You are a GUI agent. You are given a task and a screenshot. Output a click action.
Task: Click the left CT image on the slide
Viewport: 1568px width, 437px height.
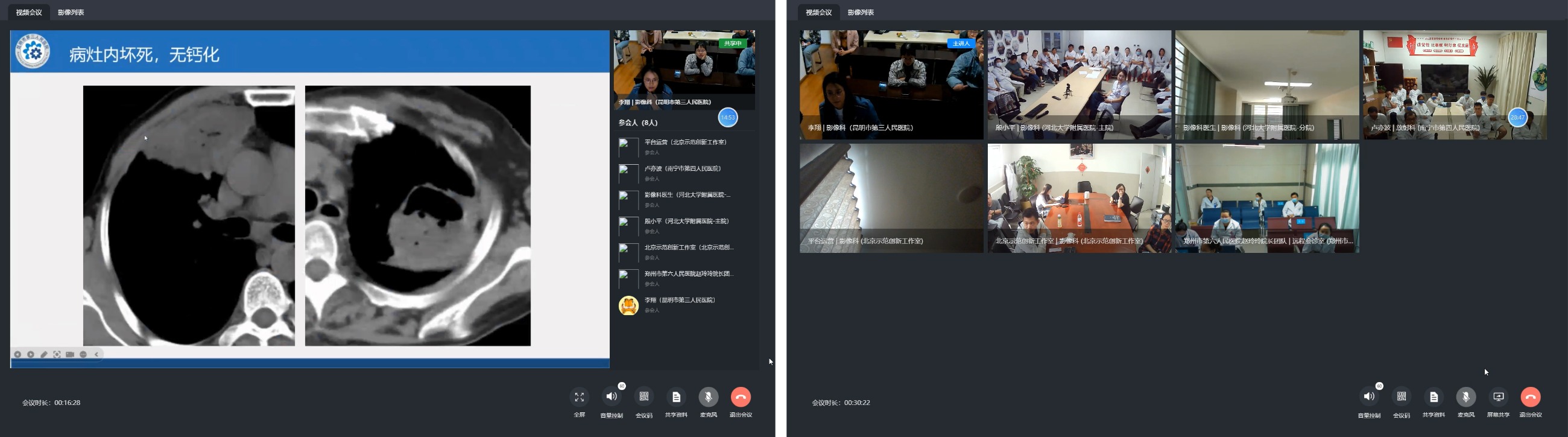[x=189, y=215]
